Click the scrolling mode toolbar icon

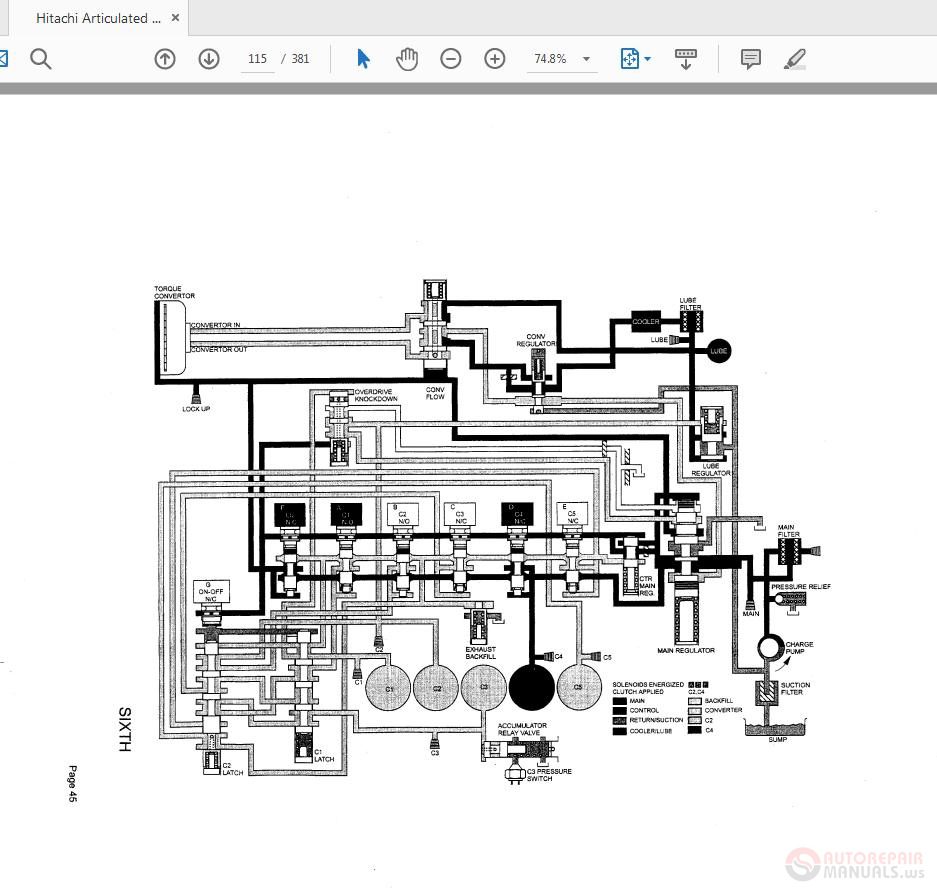pyautogui.click(x=686, y=59)
